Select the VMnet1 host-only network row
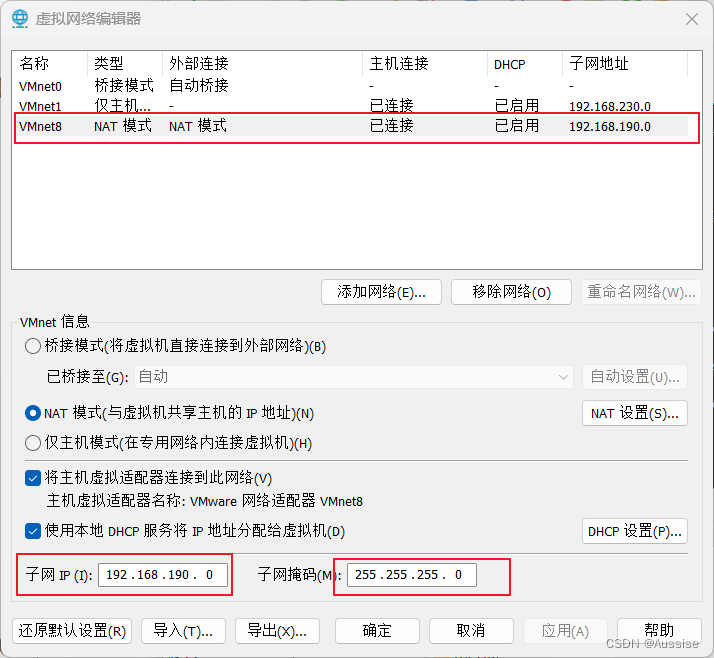This screenshot has width=714, height=658. tap(200, 105)
